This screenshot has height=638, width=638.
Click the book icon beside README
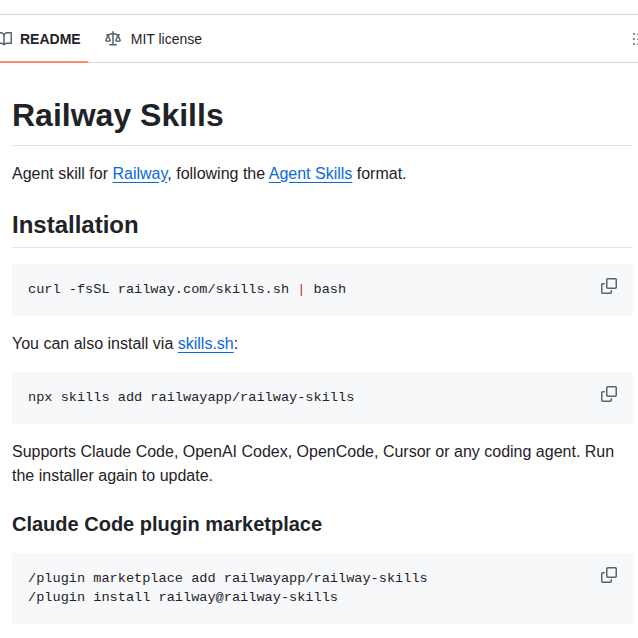(x=6, y=39)
